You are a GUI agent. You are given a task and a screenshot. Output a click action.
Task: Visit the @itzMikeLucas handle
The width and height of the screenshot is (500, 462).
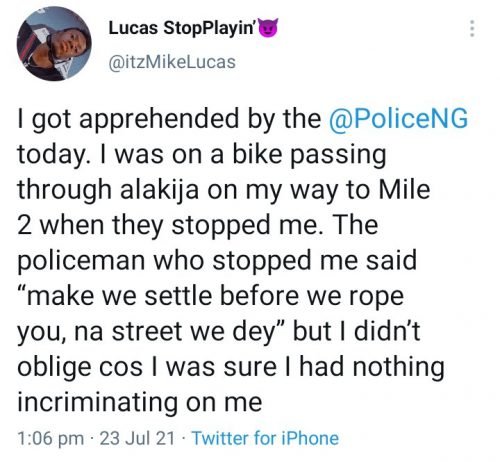click(x=172, y=63)
